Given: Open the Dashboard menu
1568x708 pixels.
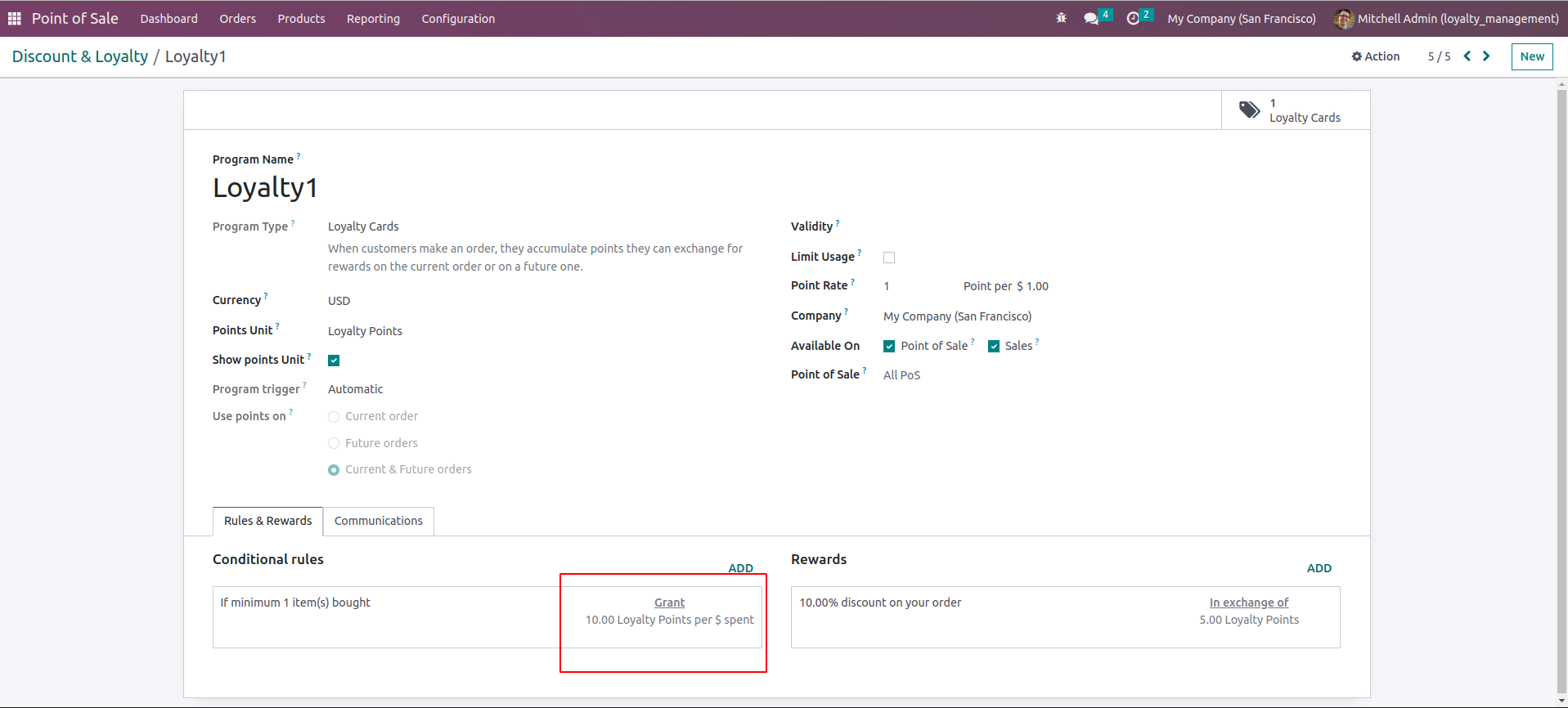Looking at the screenshot, I should tap(168, 19).
